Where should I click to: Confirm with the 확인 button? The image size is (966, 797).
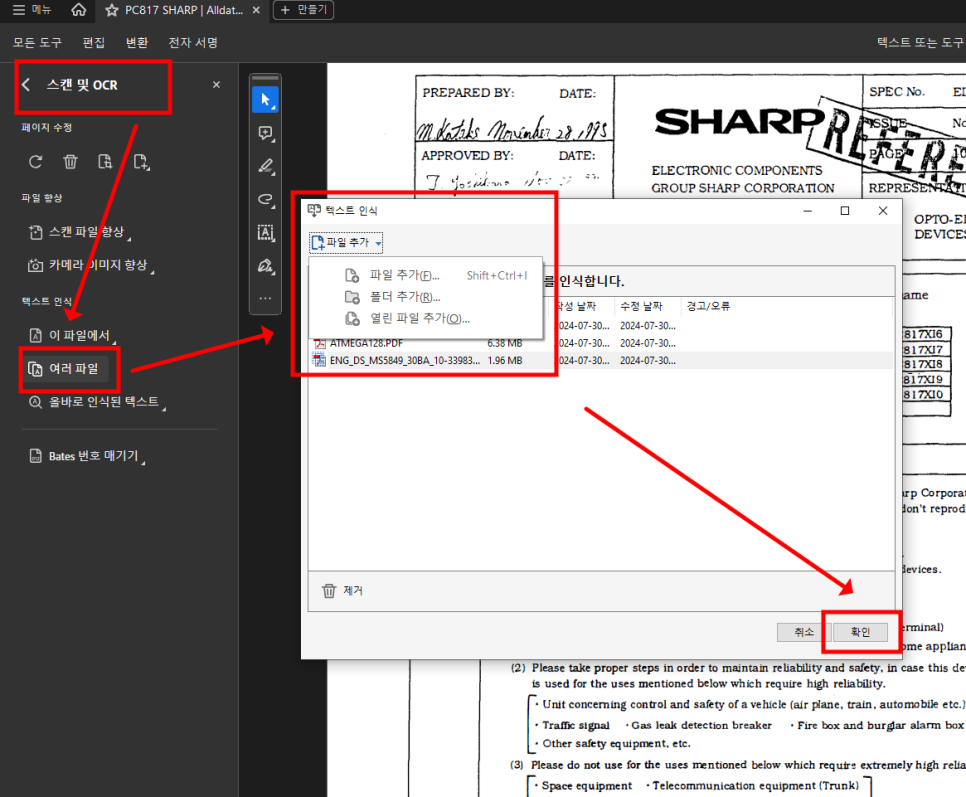point(860,632)
